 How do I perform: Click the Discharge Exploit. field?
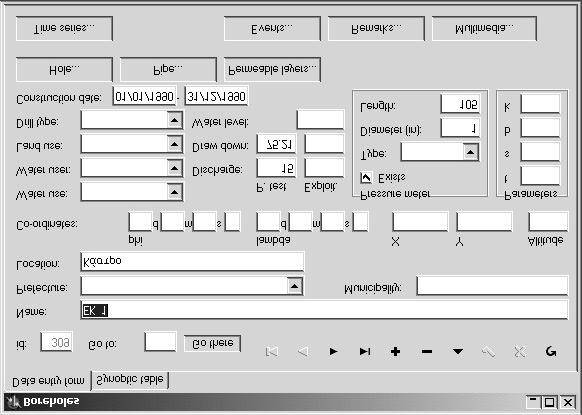click(x=324, y=168)
